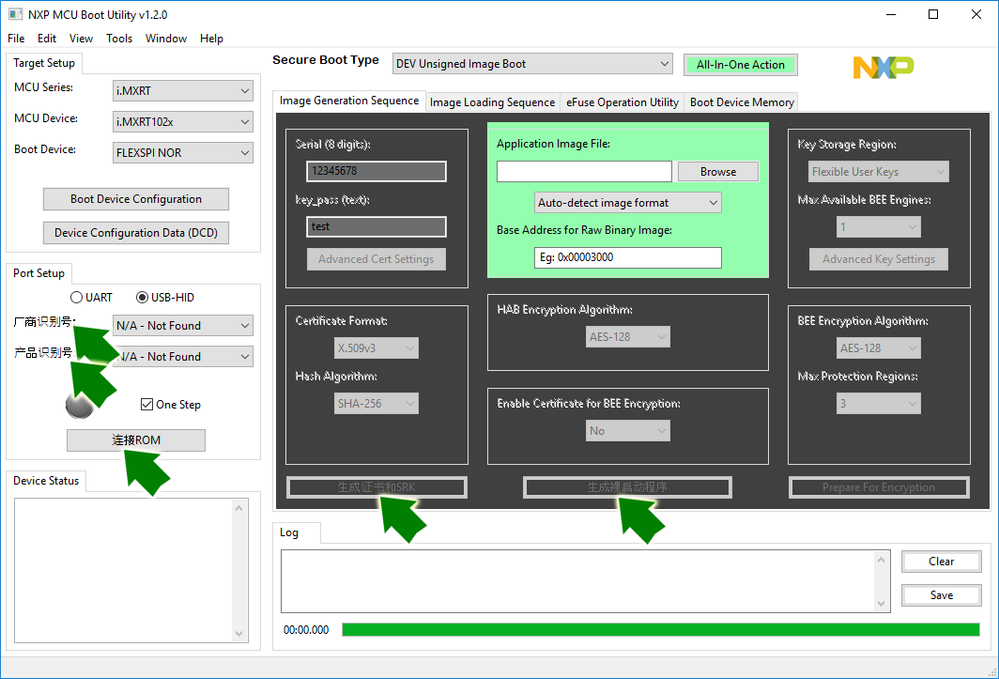
Task: Click the green progress bar
Action: (x=661, y=630)
